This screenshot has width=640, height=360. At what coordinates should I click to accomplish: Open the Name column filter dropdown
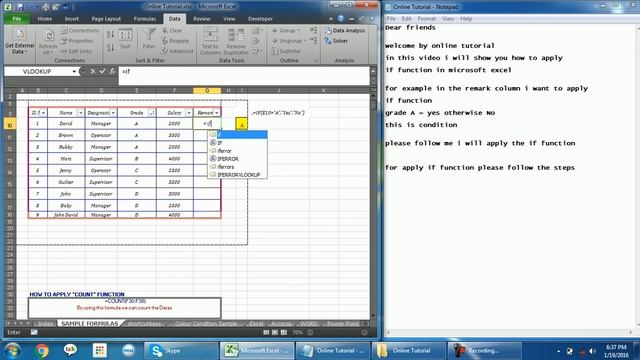tap(80, 113)
